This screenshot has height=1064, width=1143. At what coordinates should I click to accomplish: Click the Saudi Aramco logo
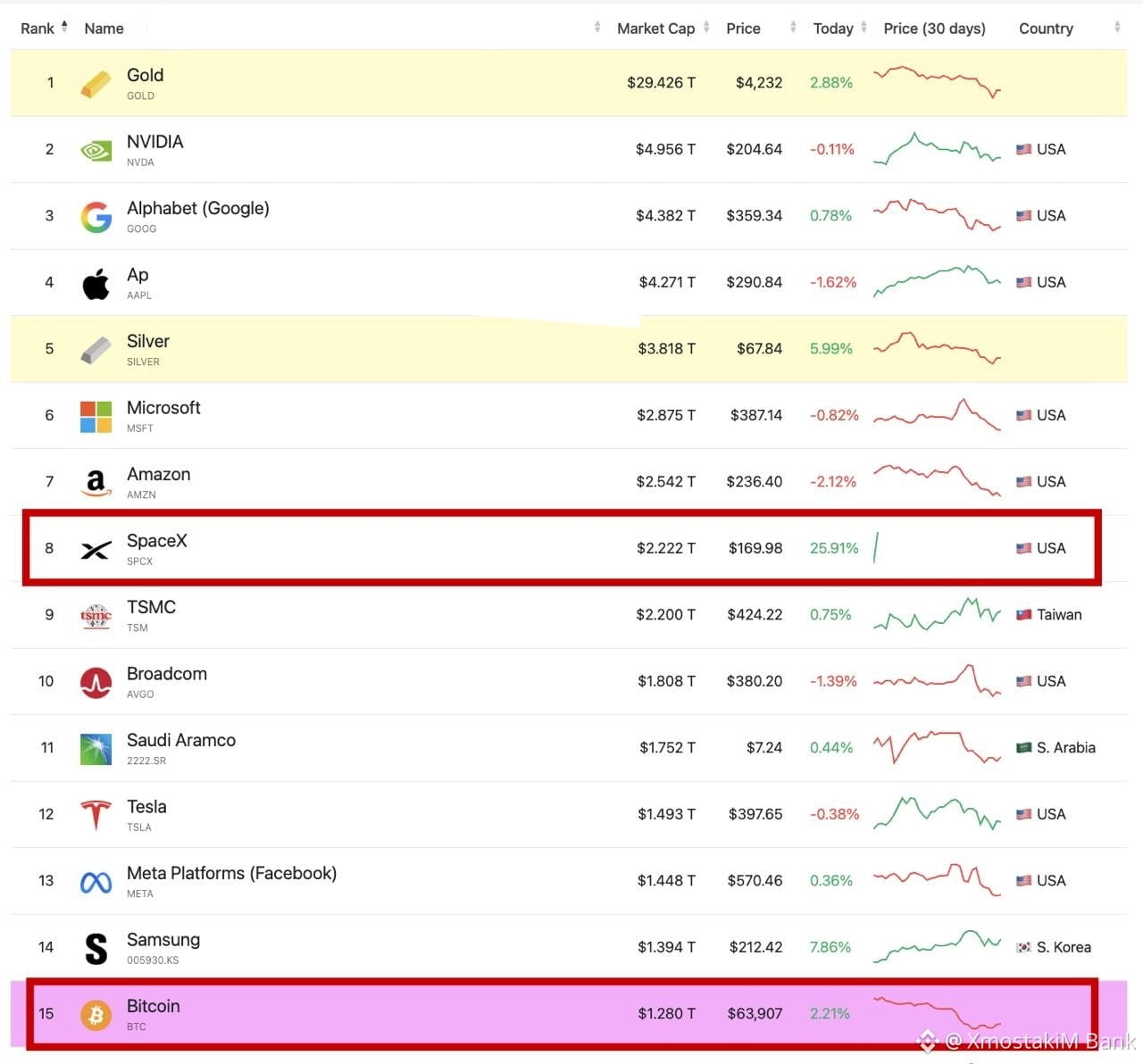(x=96, y=749)
